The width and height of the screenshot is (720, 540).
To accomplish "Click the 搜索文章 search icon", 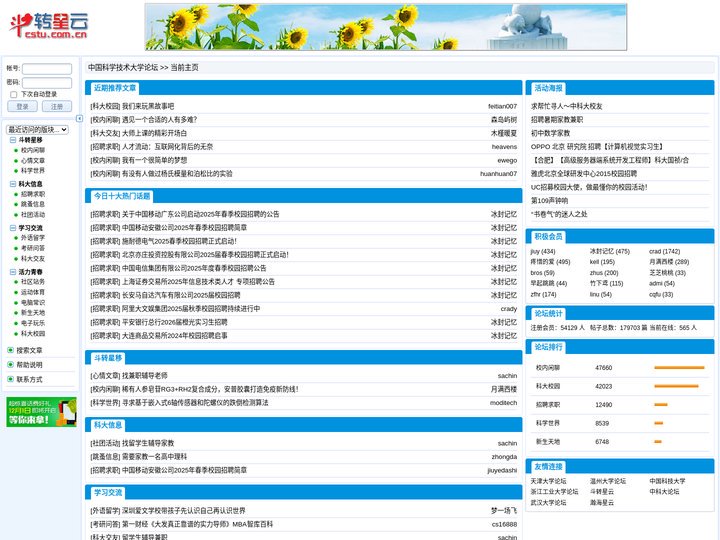I will click(10, 350).
